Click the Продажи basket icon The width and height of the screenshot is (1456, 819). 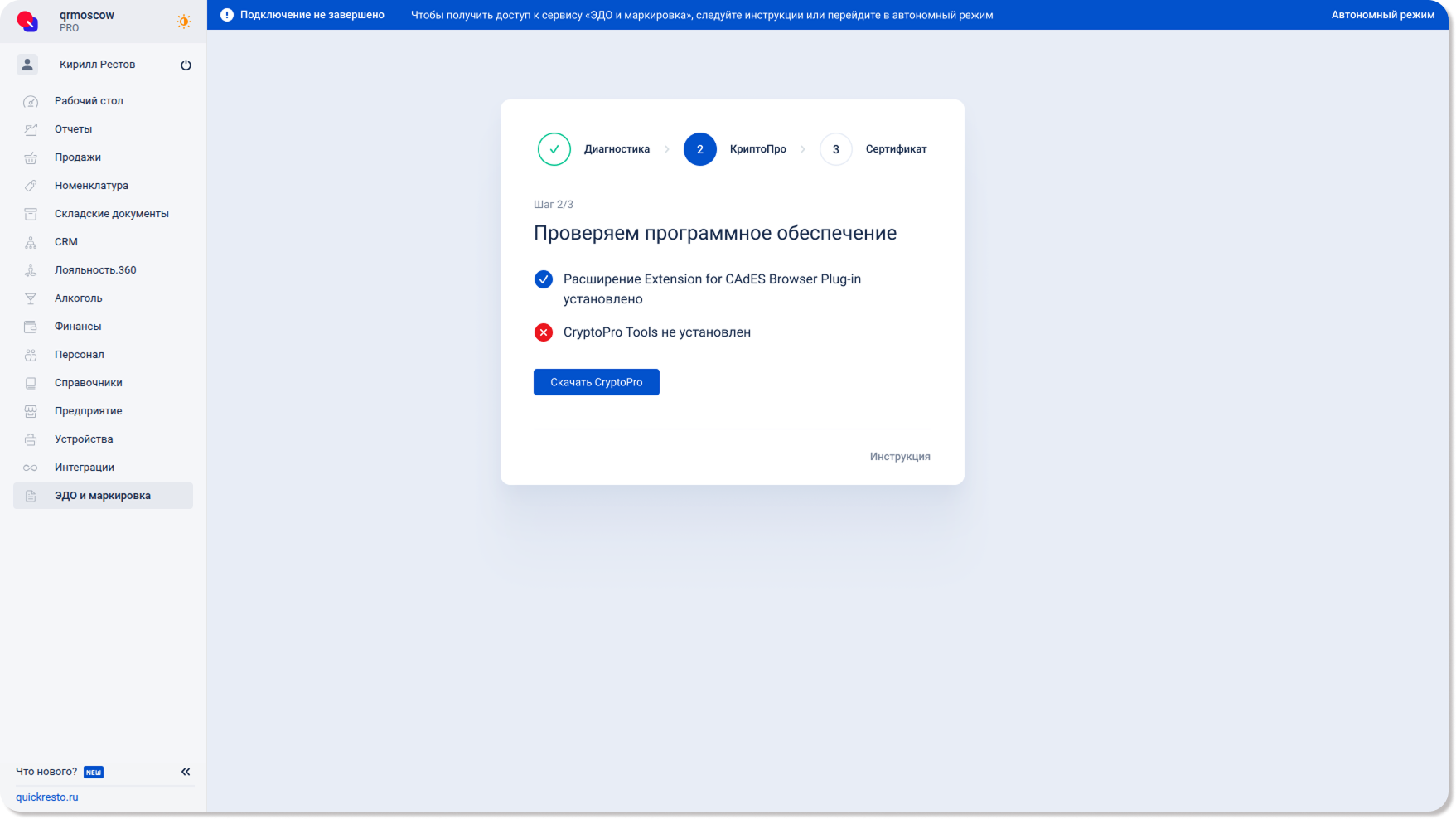coord(31,158)
